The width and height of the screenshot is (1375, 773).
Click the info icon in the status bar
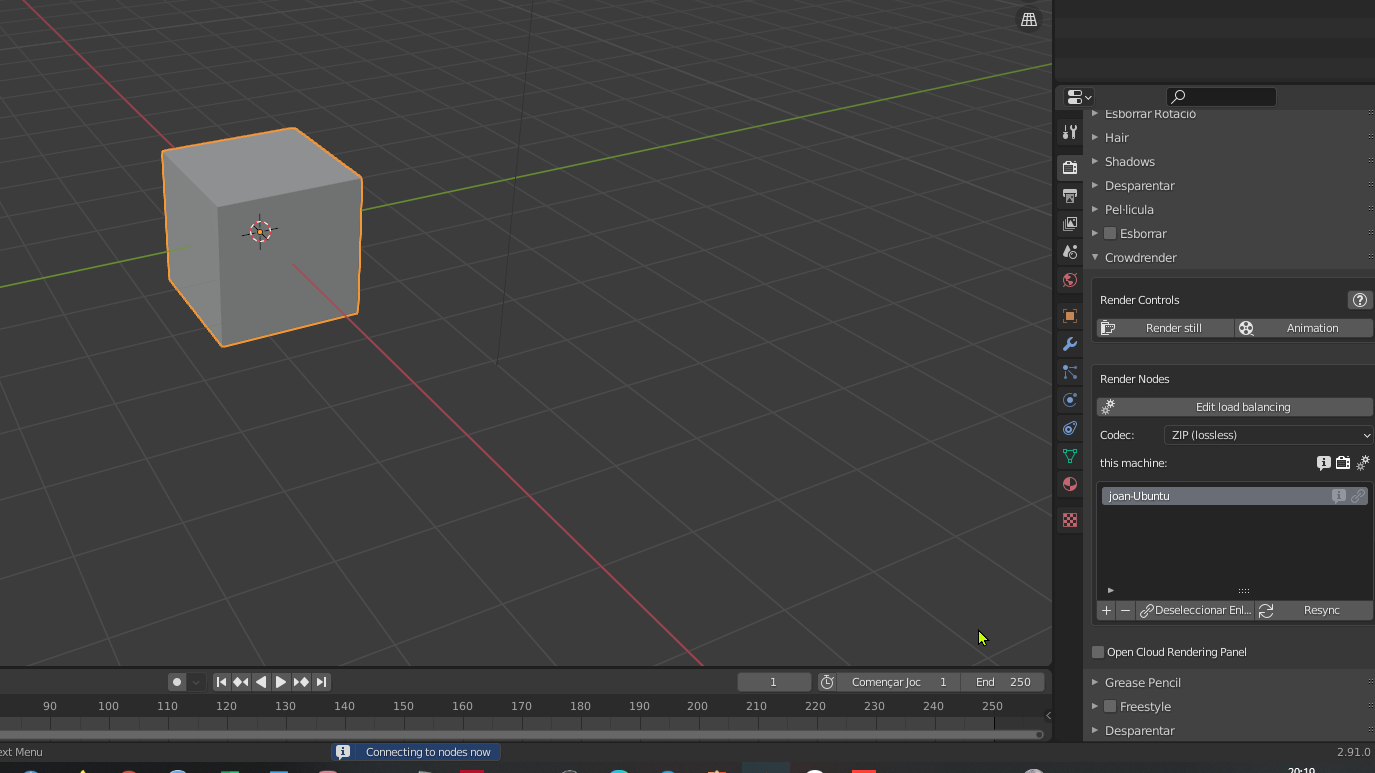click(x=343, y=752)
